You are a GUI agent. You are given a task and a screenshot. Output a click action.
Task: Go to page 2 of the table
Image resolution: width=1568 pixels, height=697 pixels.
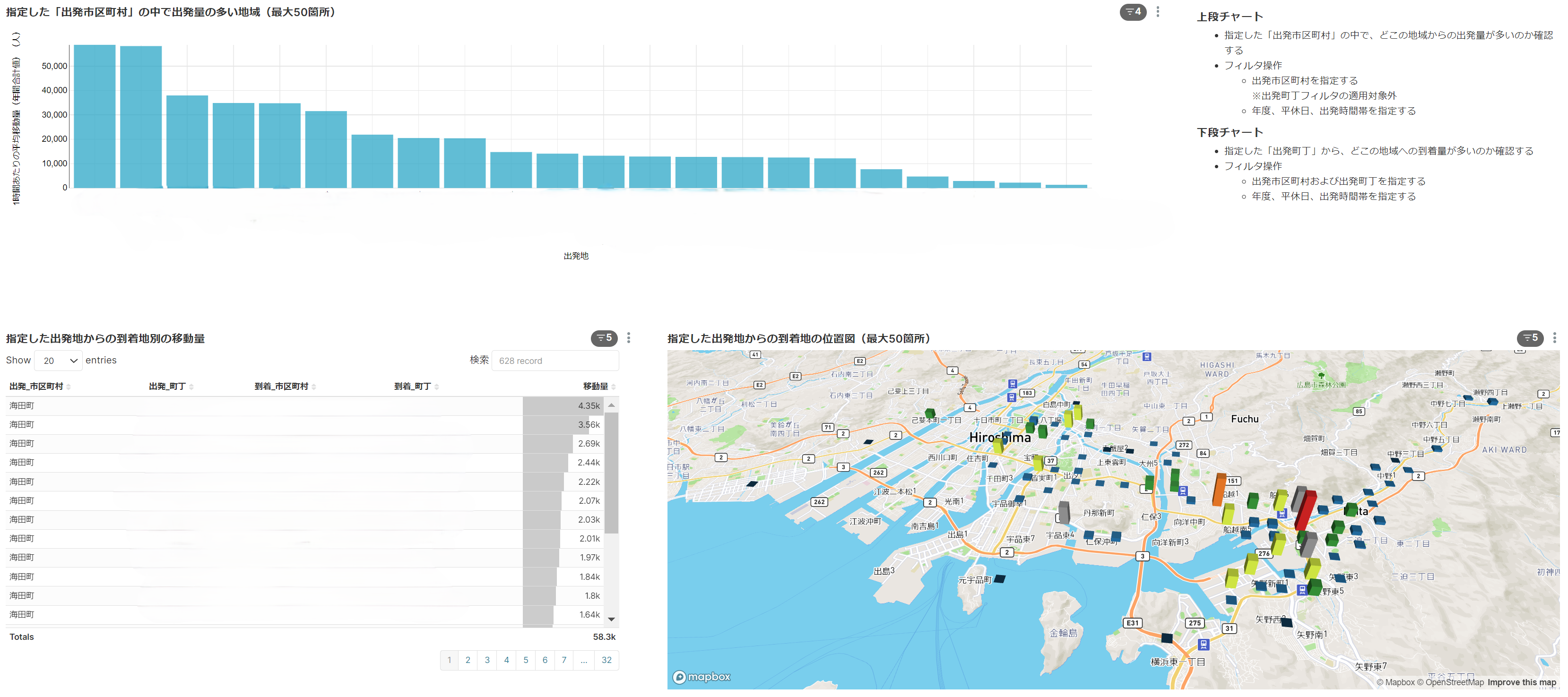468,660
